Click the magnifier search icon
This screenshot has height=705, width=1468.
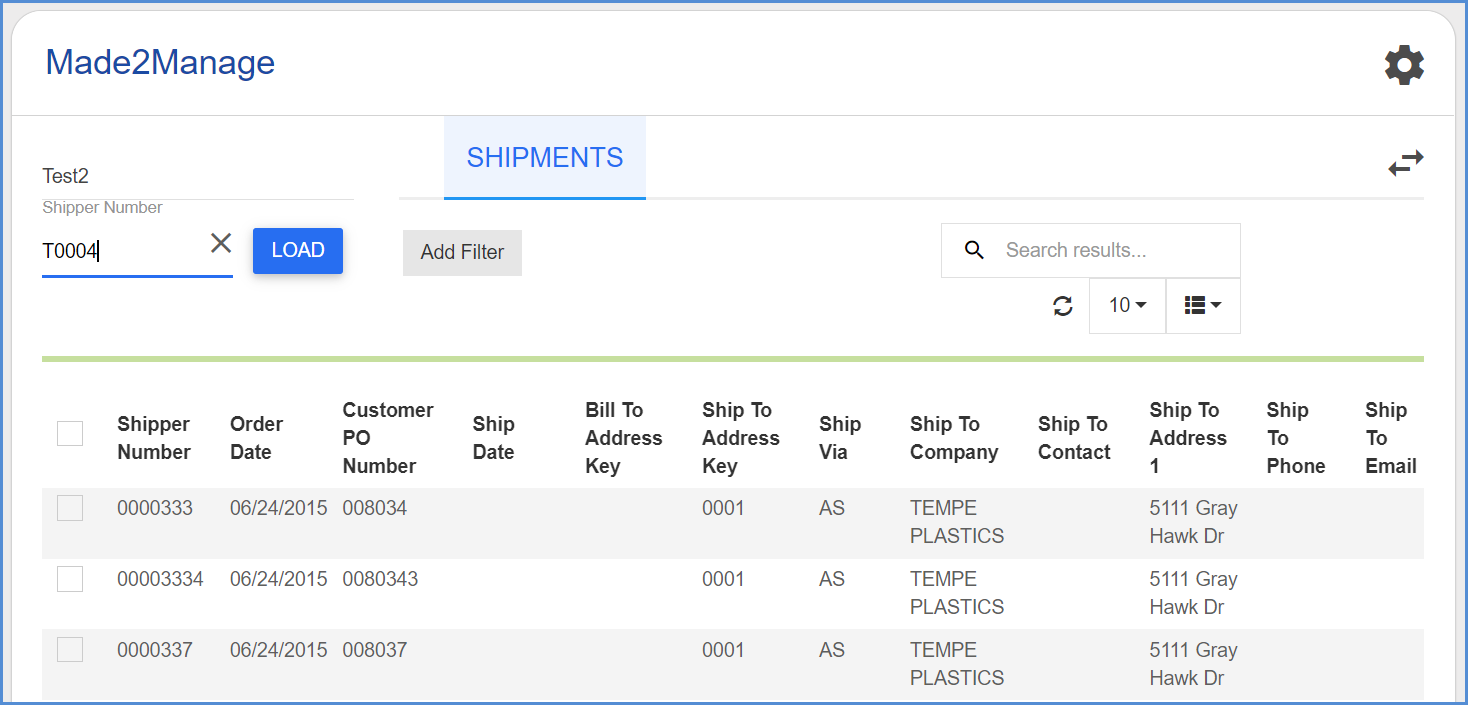pos(974,250)
